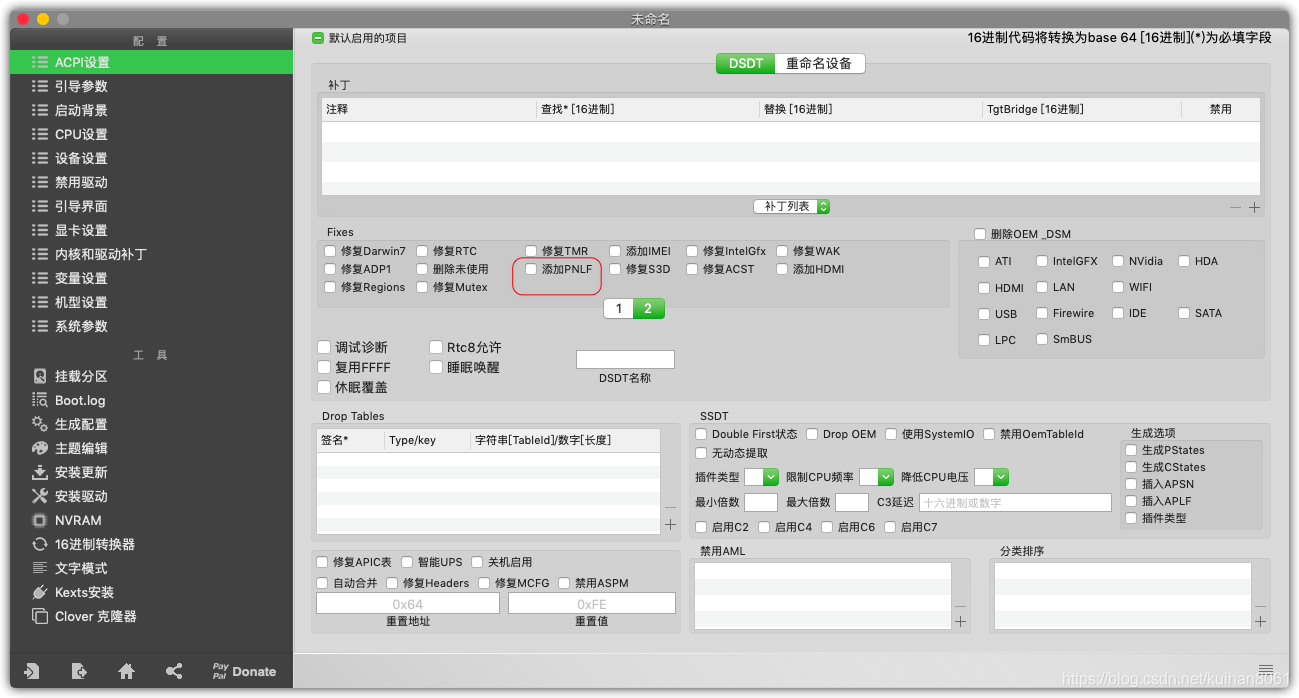The image size is (1299, 698).
Task: Toggle 修复RTC checkbox
Action: point(423,251)
